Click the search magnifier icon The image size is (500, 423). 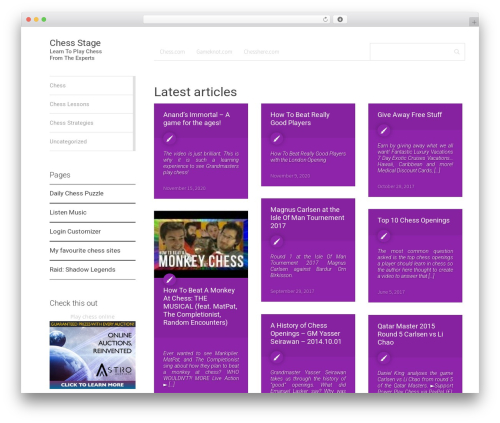coord(456,52)
